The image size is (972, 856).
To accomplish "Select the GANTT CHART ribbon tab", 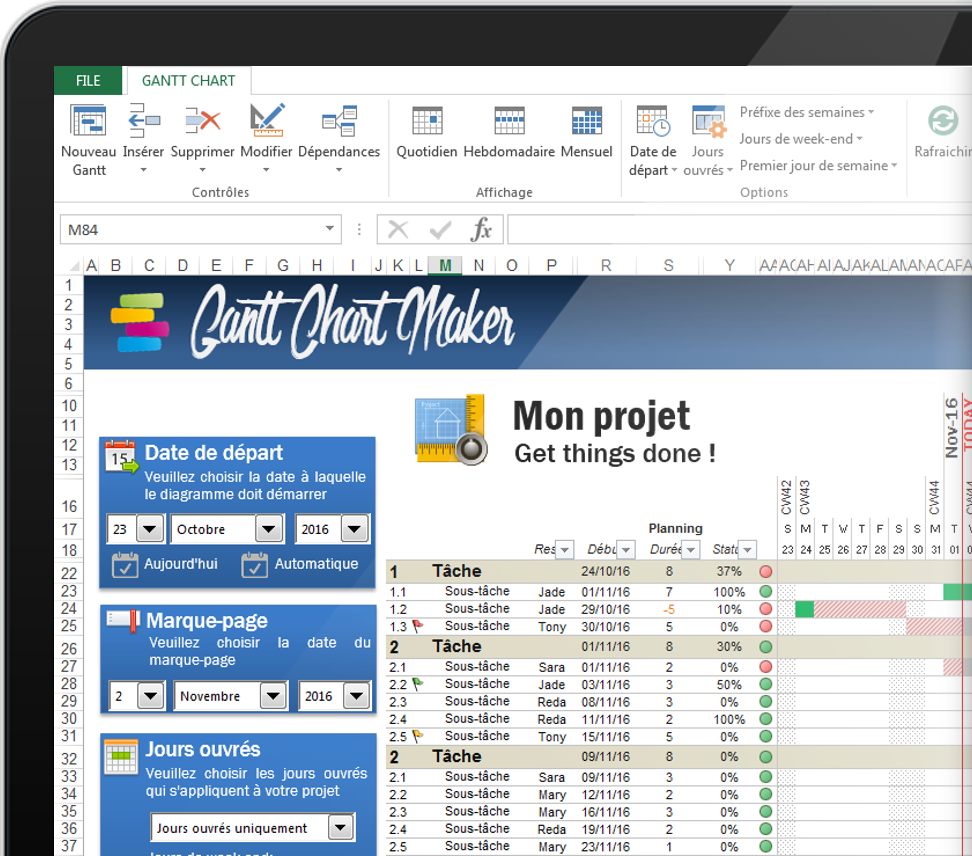I will click(188, 81).
